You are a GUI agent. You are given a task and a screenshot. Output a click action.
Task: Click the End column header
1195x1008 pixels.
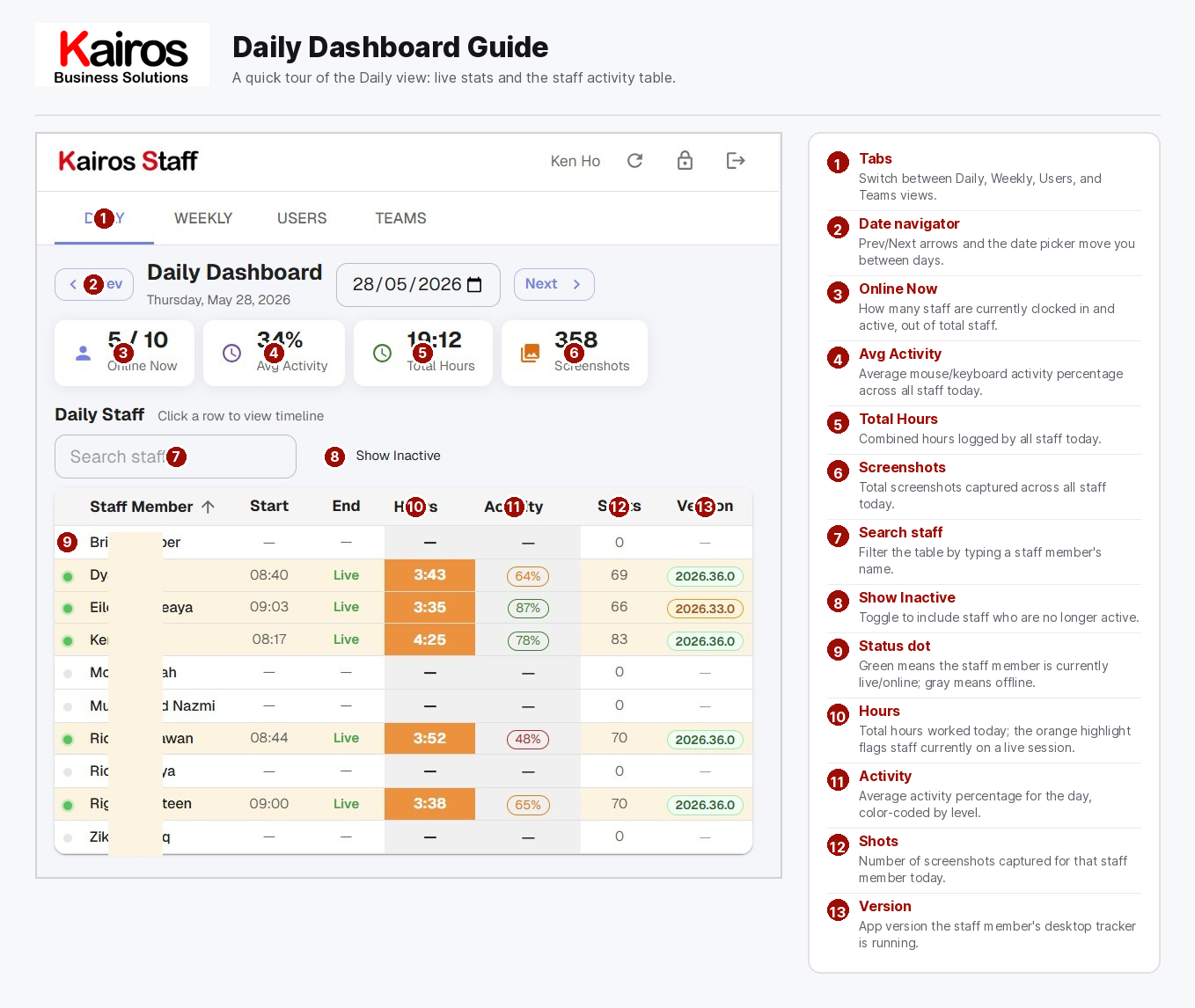(x=346, y=506)
